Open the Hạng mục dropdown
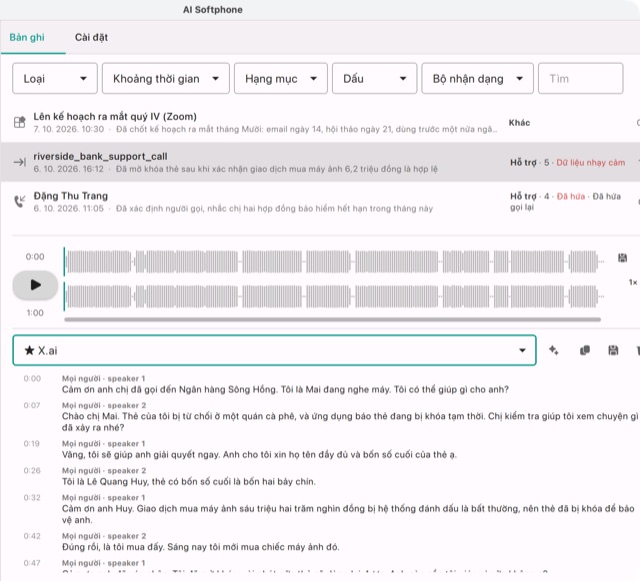 pyautogui.click(x=281, y=78)
